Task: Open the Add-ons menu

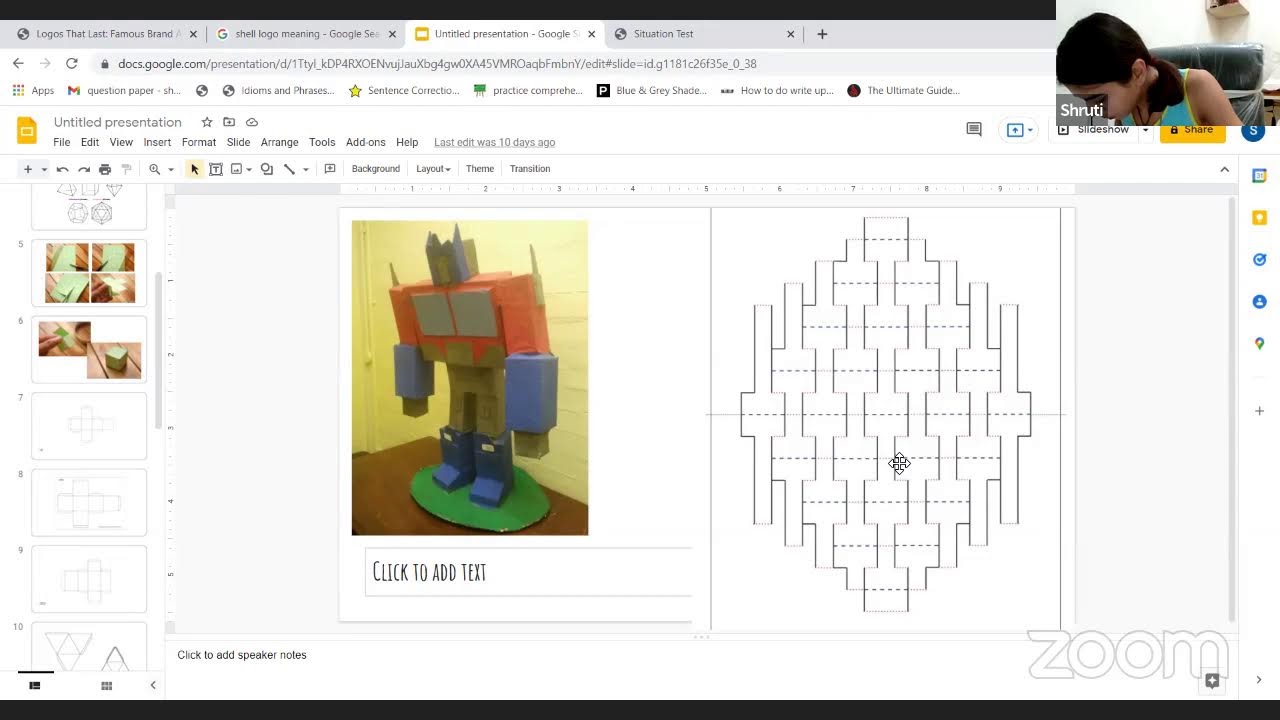Action: pyautogui.click(x=366, y=142)
